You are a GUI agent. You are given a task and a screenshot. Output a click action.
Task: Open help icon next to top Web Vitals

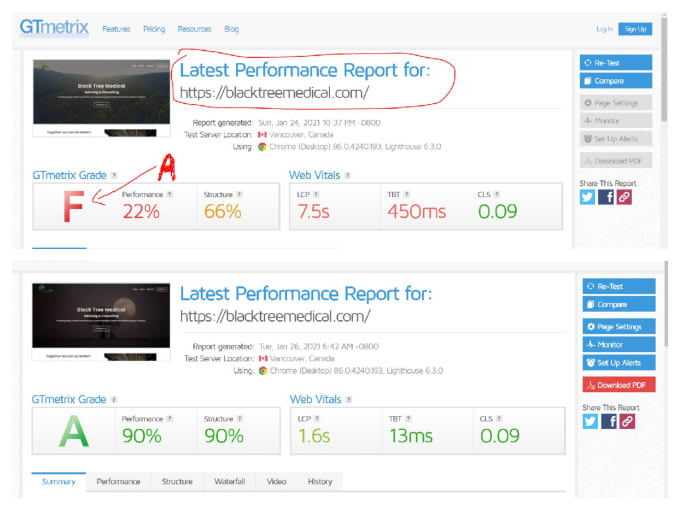pos(348,175)
